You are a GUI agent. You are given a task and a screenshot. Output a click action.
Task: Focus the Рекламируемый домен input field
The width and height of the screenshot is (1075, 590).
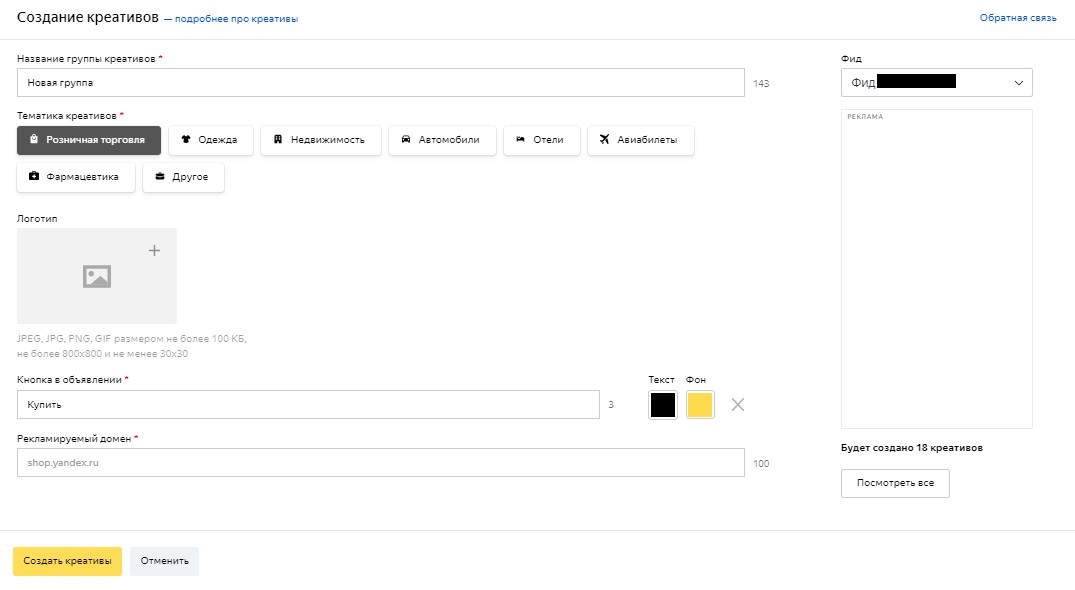click(x=380, y=463)
